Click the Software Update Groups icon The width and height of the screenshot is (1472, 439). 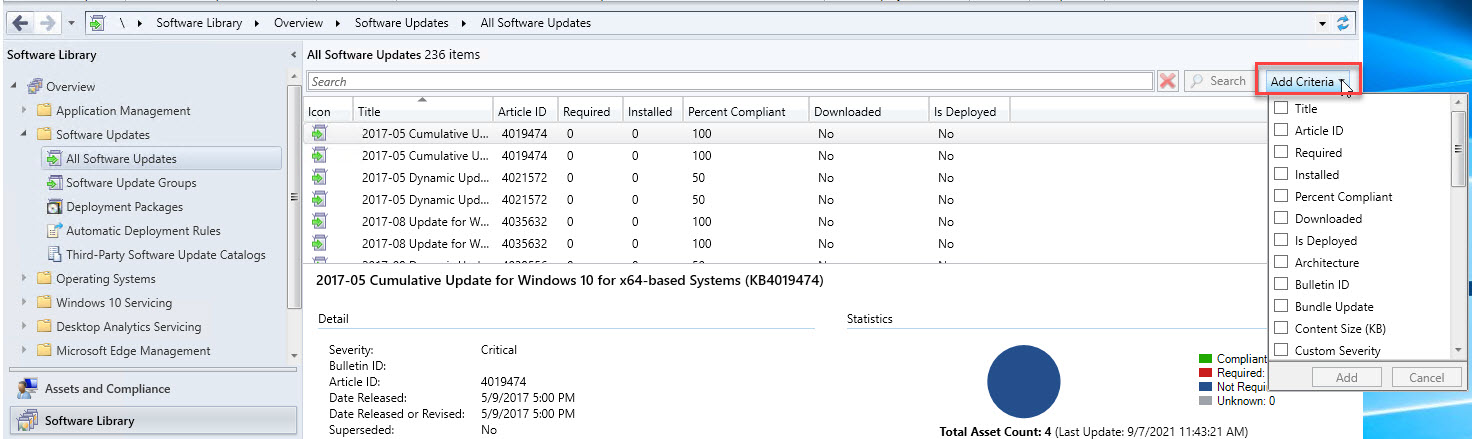[55, 183]
